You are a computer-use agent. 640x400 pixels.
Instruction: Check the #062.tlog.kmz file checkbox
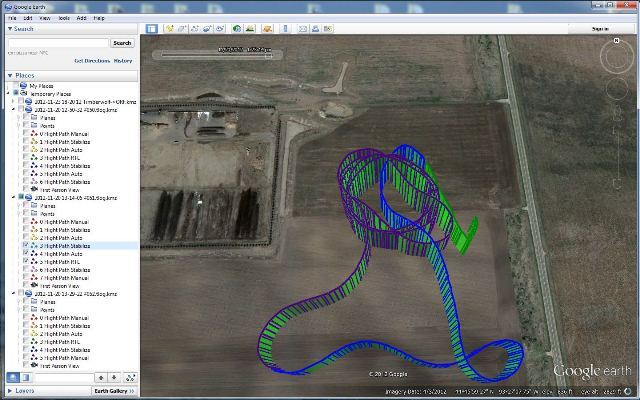tap(21, 293)
